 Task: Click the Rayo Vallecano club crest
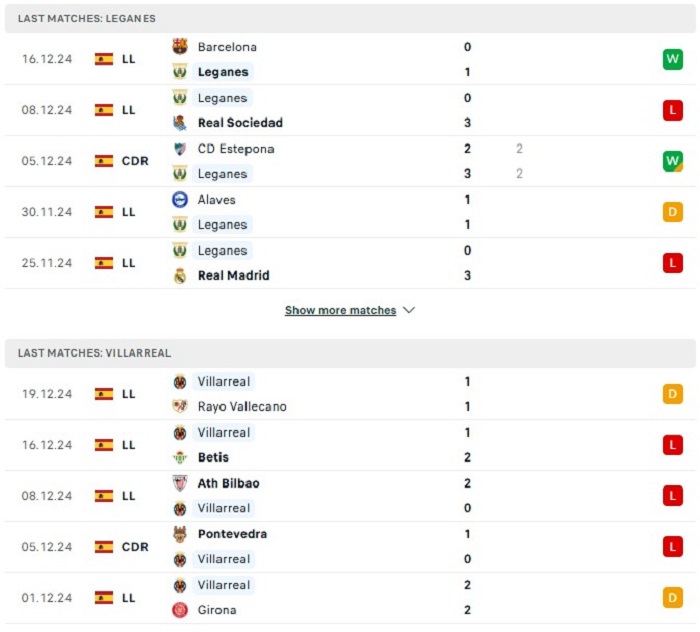click(x=180, y=406)
